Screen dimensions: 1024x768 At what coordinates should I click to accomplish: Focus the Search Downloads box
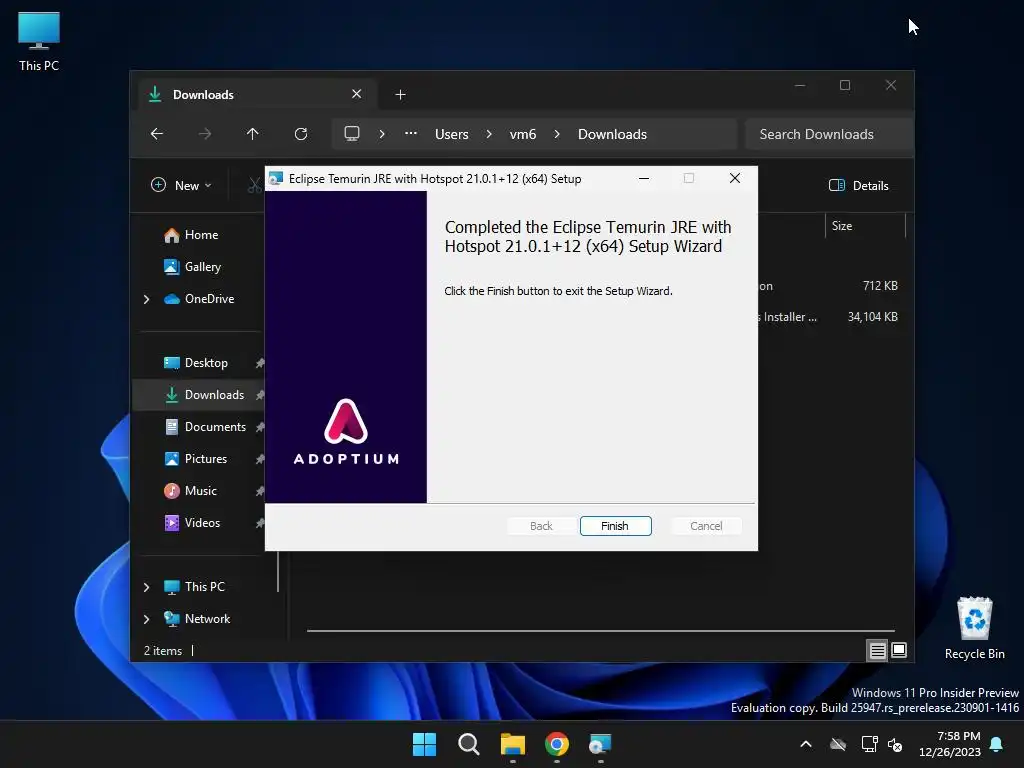tap(828, 134)
